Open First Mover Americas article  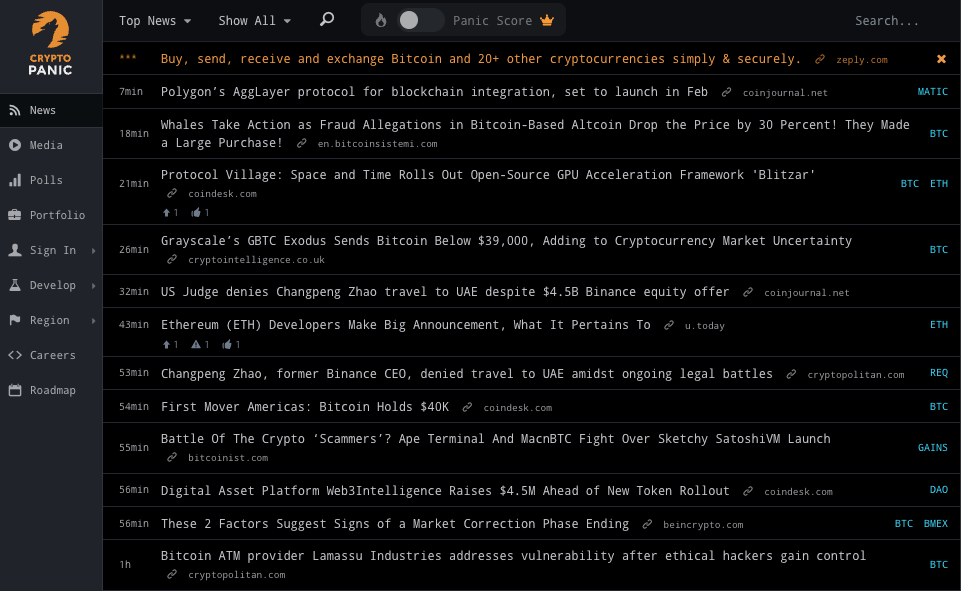click(305, 407)
